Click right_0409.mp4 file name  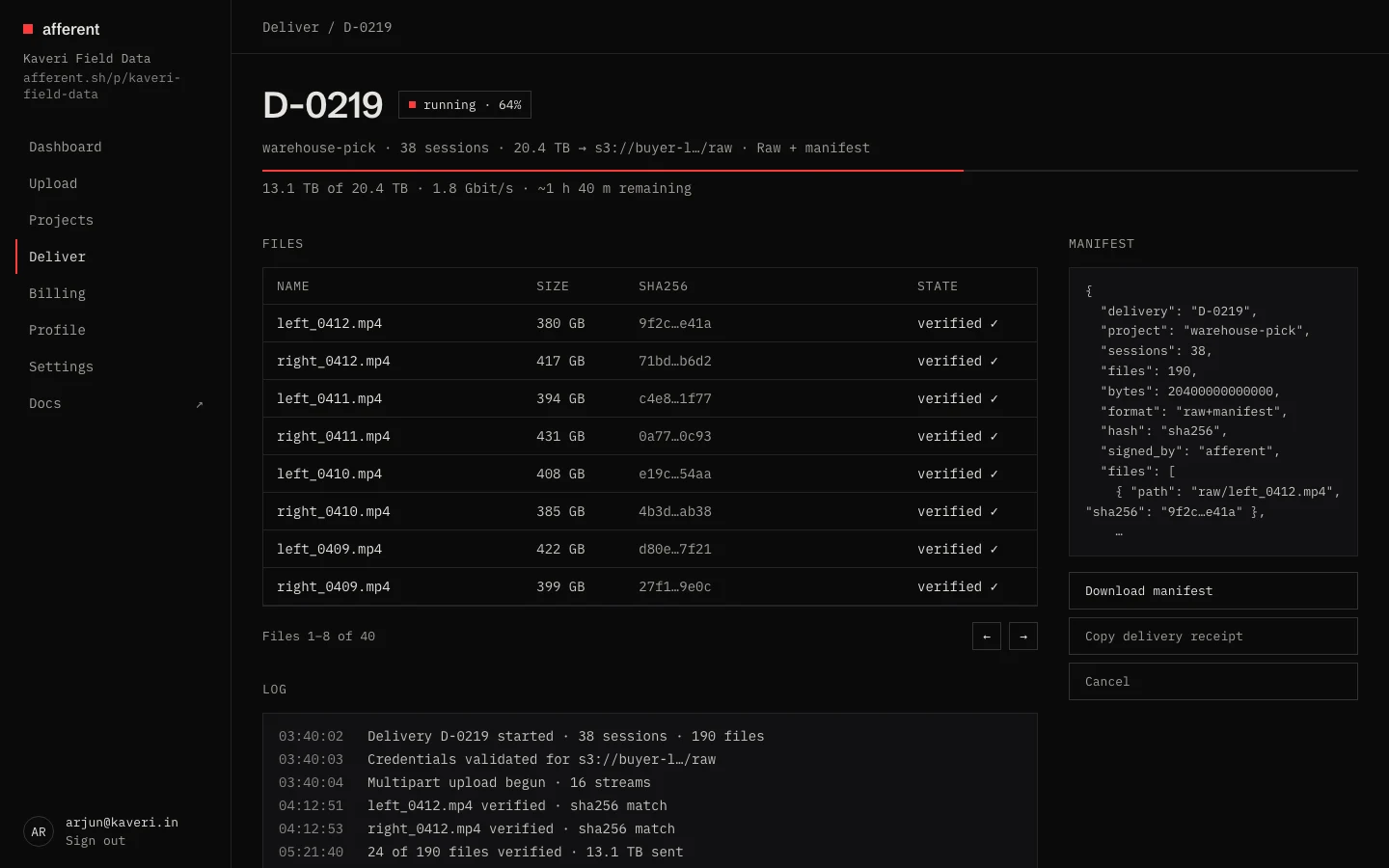pos(334,587)
